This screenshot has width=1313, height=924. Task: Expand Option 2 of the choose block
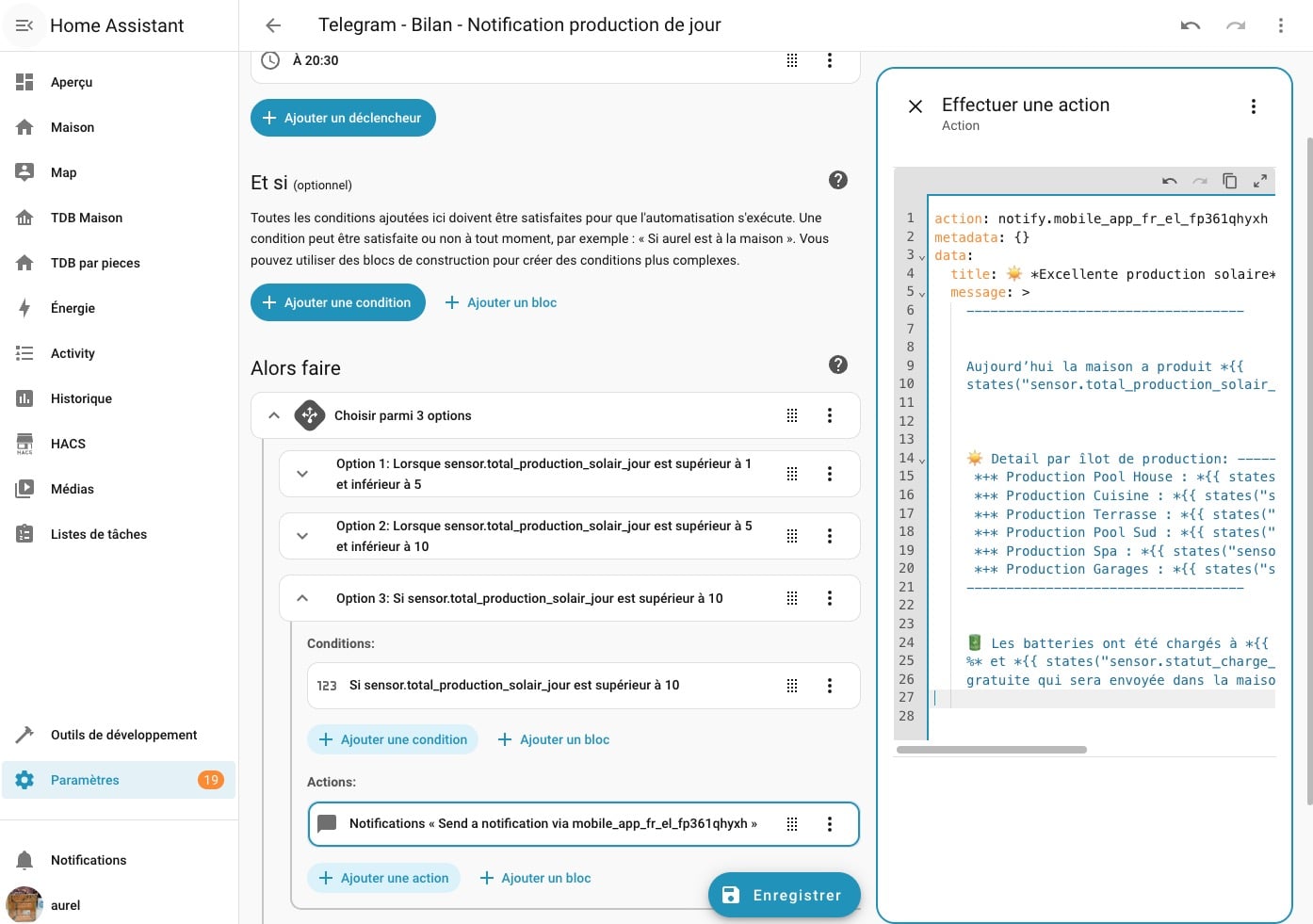(x=302, y=536)
